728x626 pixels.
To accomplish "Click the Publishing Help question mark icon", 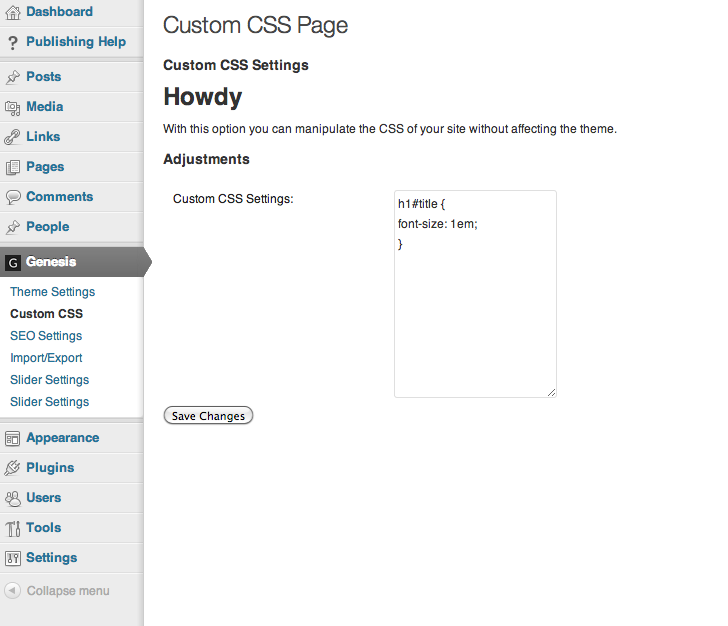I will [x=12, y=42].
